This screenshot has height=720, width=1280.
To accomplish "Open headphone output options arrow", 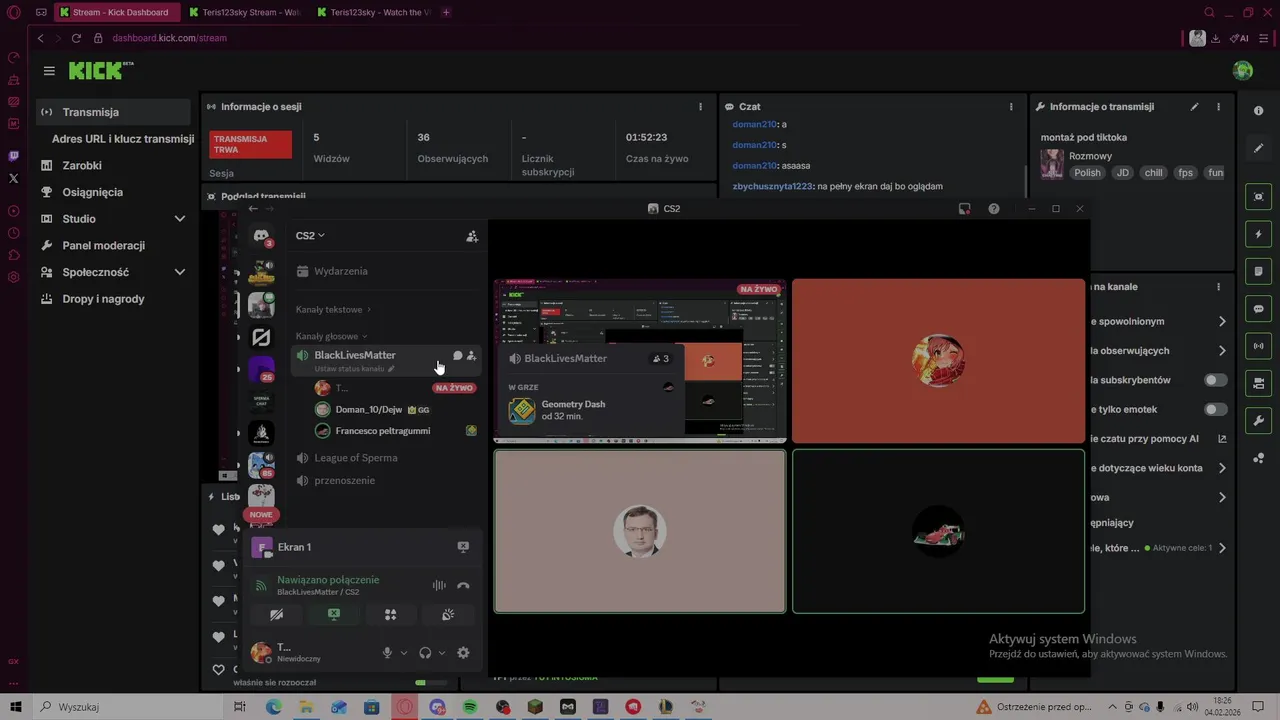I will pyautogui.click(x=442, y=653).
